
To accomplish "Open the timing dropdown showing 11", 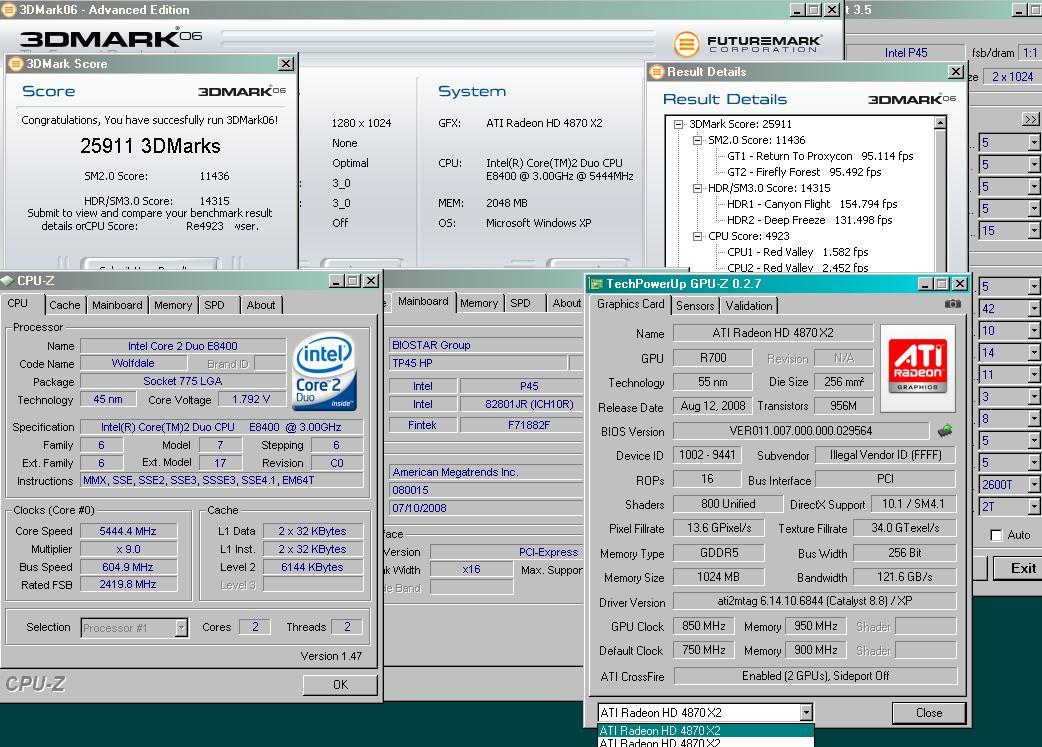I will point(1033,375).
